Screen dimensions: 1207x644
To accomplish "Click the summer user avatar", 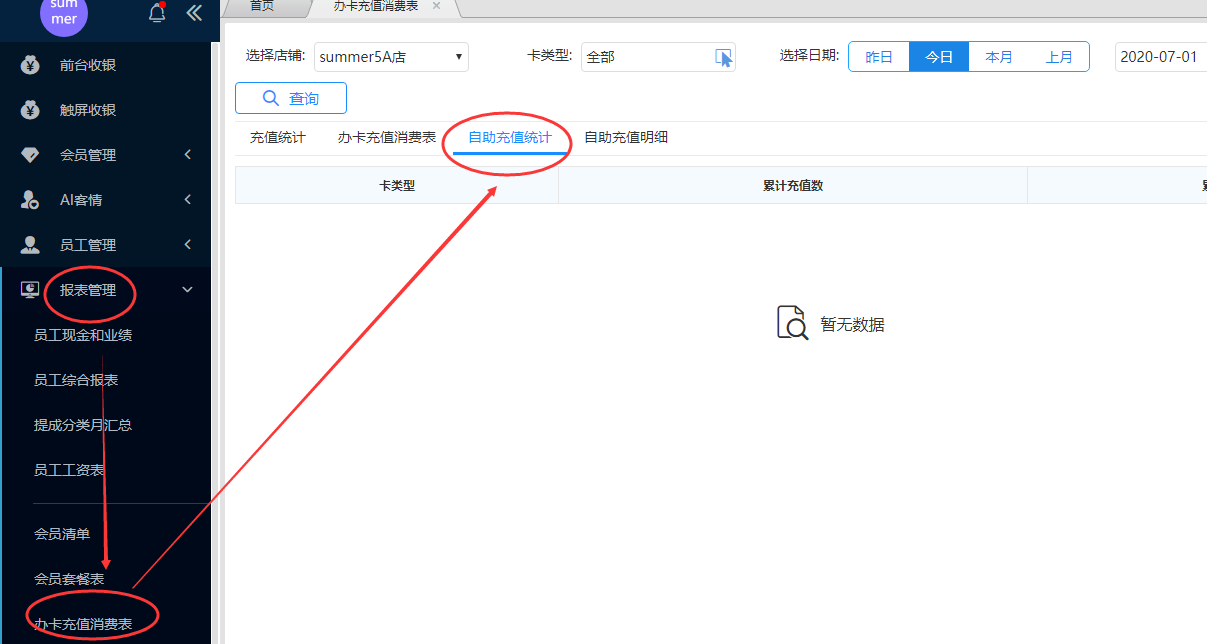I will (64, 14).
